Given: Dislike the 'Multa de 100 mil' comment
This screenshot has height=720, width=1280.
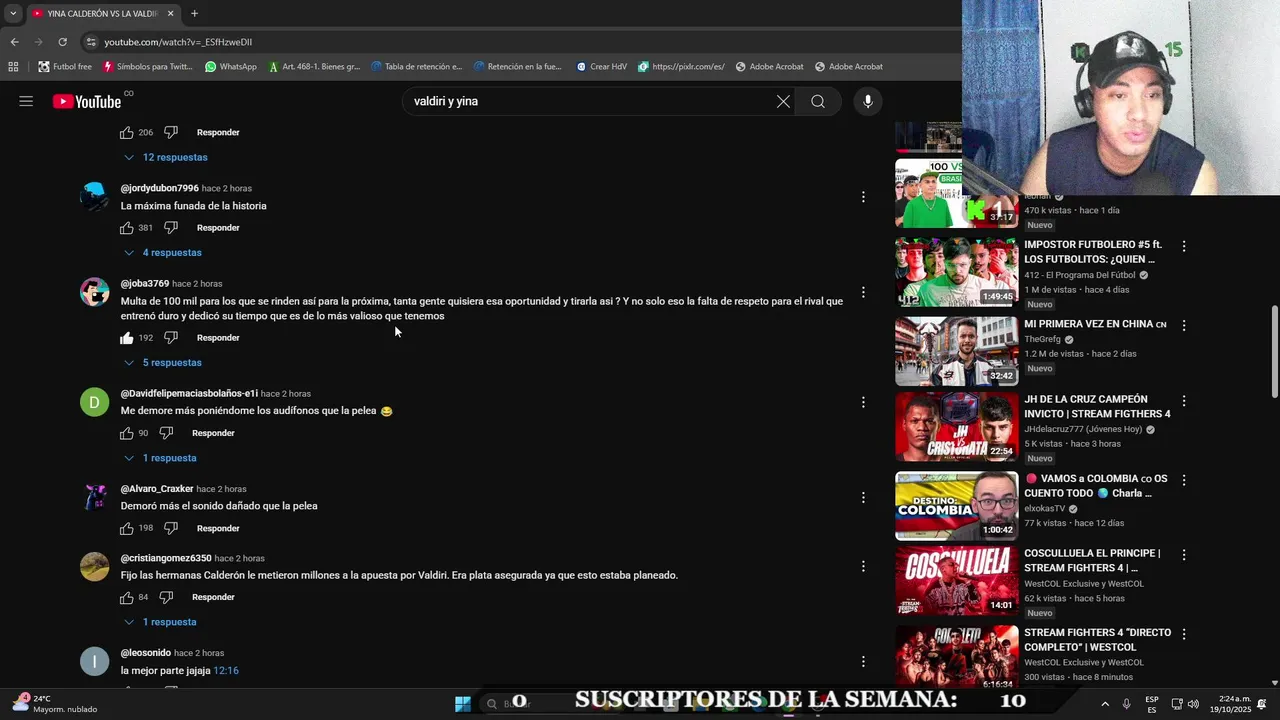Looking at the screenshot, I should tap(171, 338).
